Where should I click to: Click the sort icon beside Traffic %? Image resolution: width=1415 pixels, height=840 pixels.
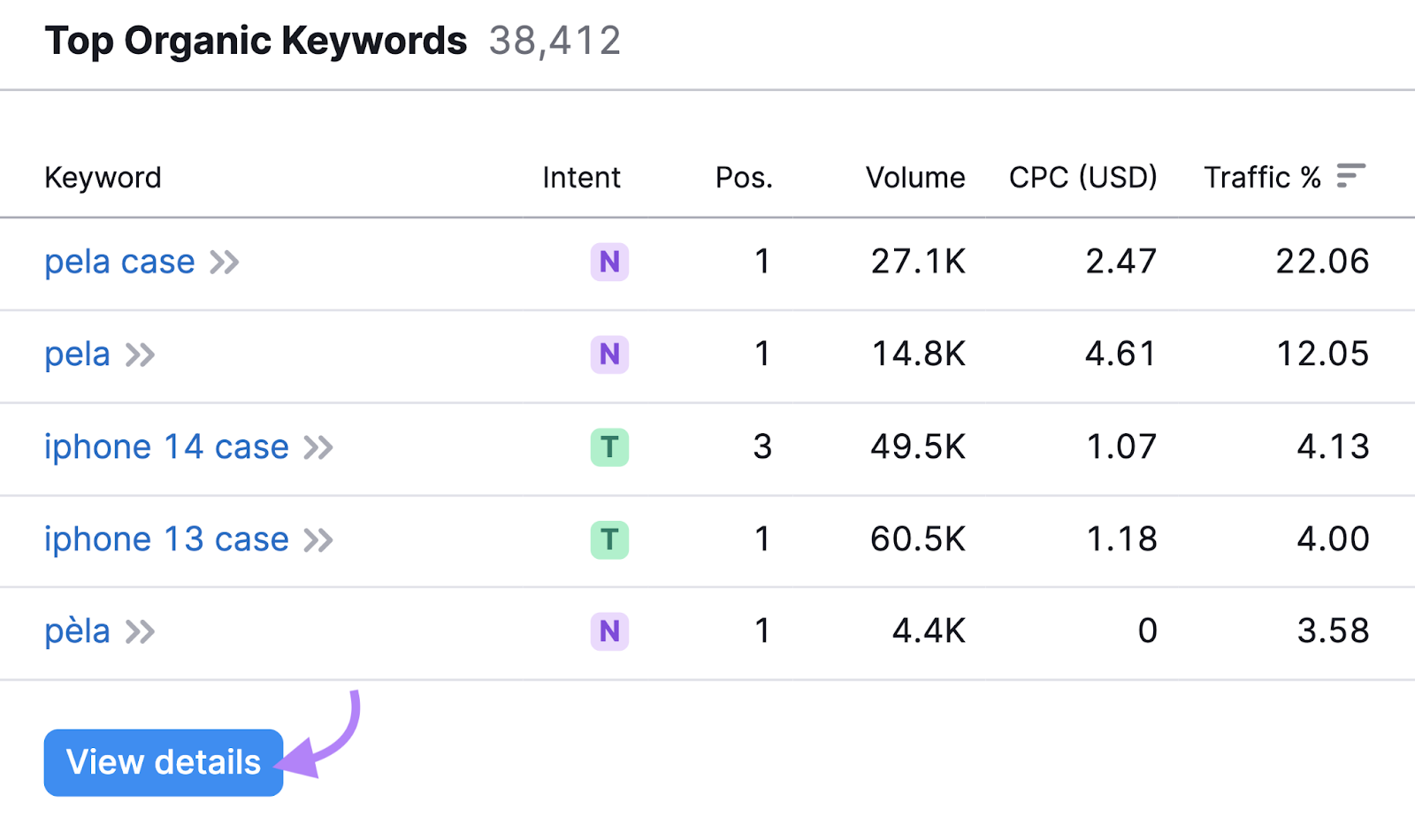[x=1350, y=175]
